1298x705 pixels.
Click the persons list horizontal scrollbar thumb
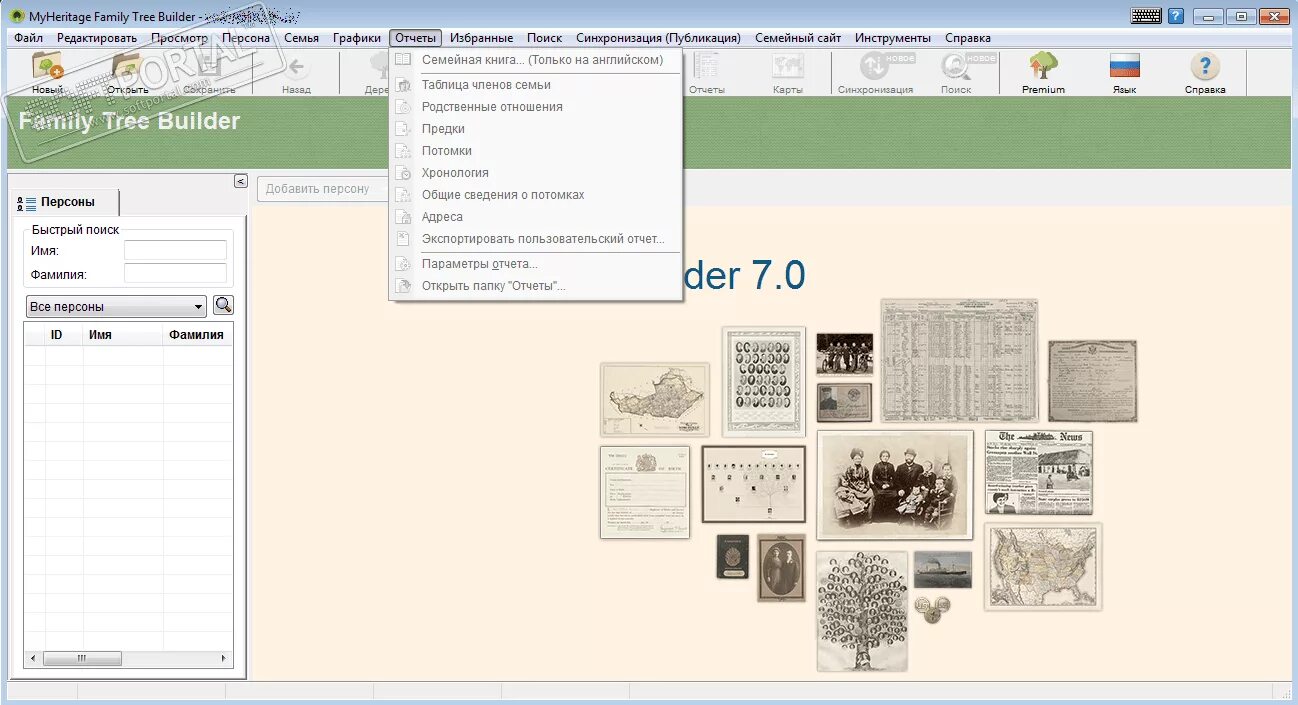pyautogui.click(x=82, y=659)
